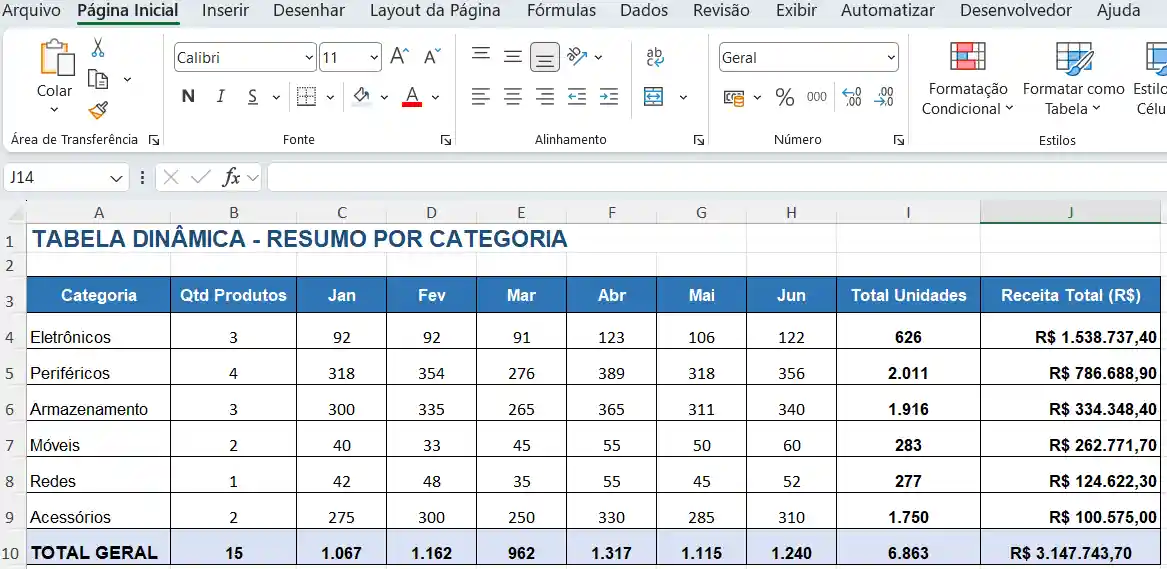The image size is (1167, 569).
Task: Apply red font color A icon
Action: point(412,97)
